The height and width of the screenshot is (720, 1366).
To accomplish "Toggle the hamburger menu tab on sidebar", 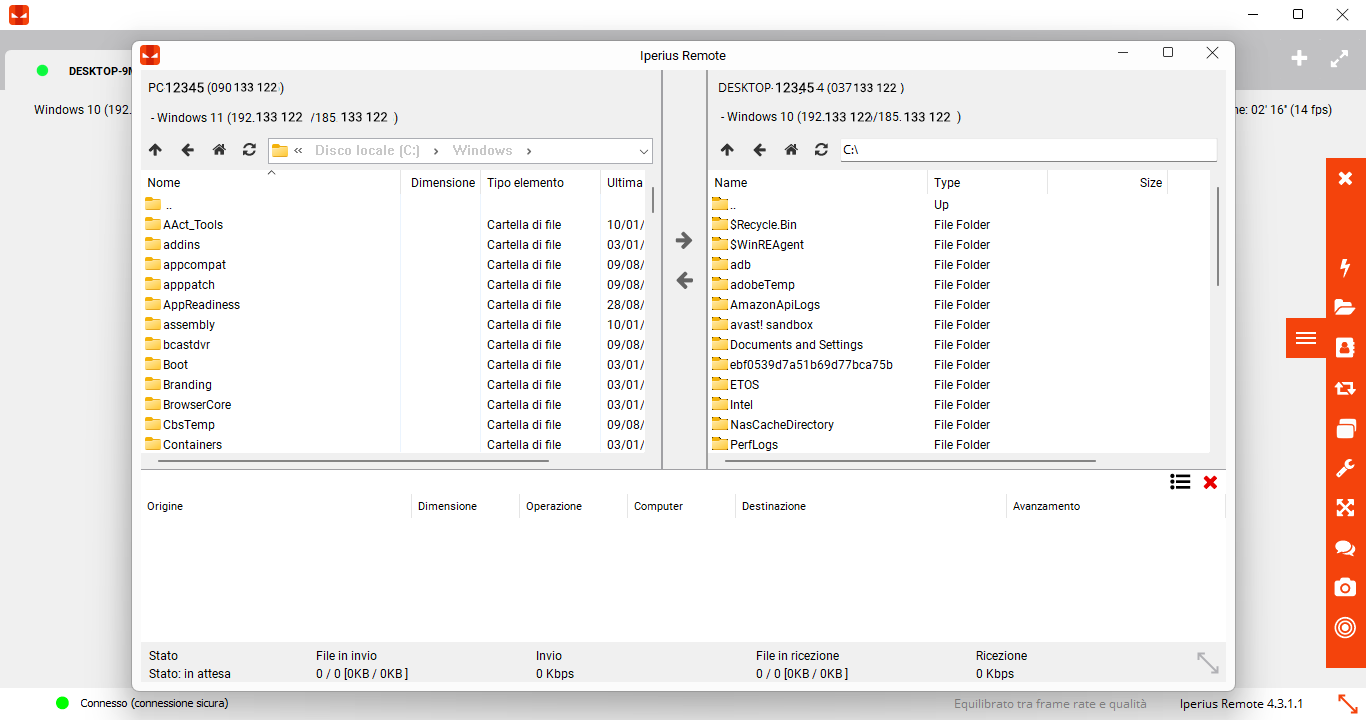I will (x=1306, y=338).
